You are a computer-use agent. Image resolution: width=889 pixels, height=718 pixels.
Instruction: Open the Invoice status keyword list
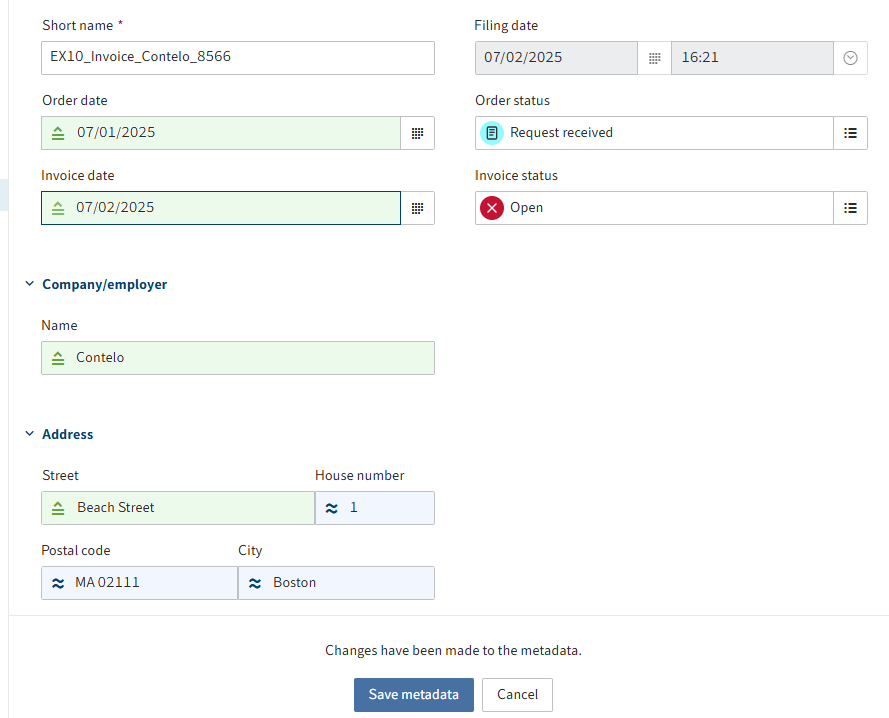click(x=850, y=208)
